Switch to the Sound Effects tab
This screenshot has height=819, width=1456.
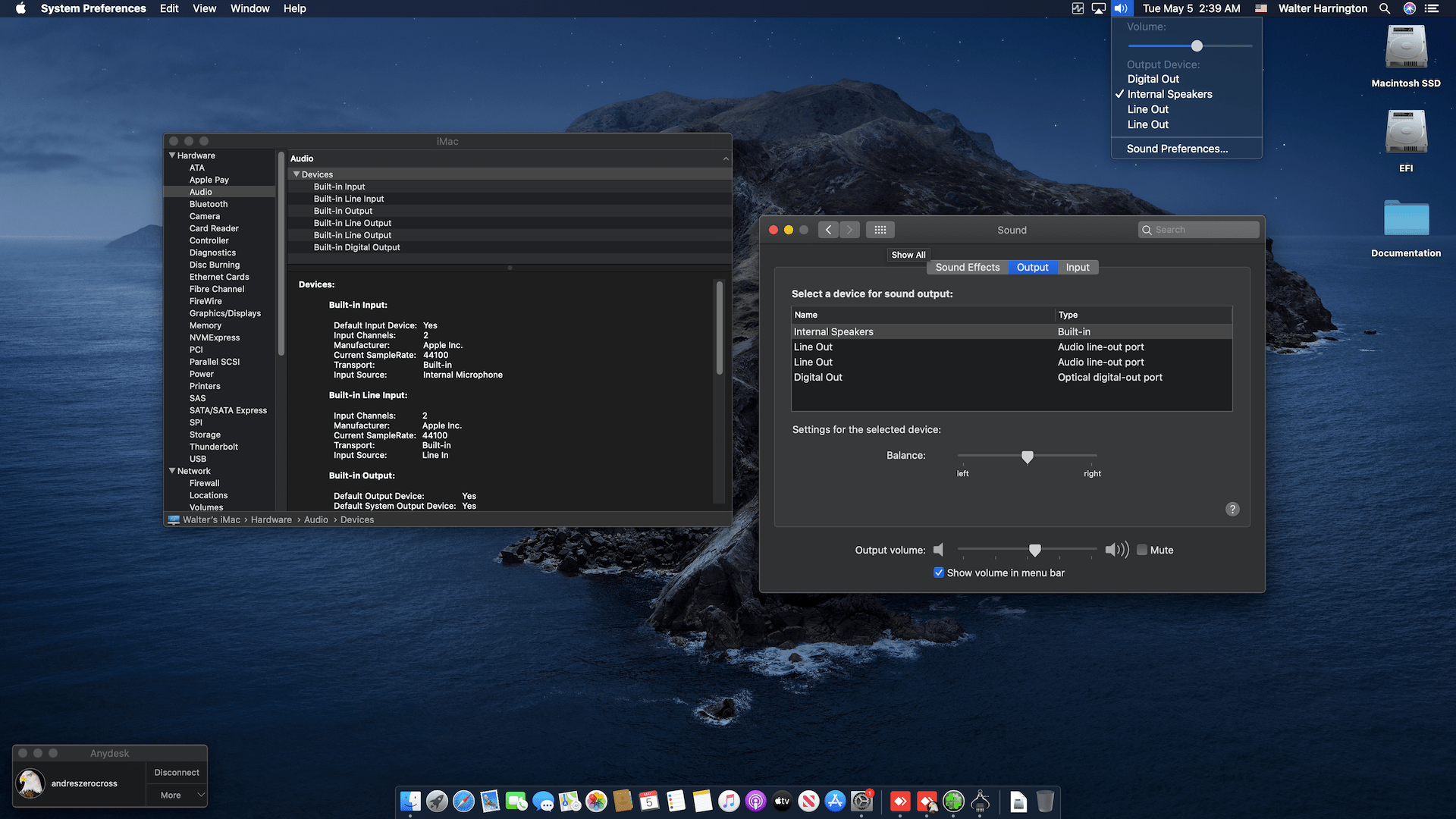pyautogui.click(x=967, y=267)
